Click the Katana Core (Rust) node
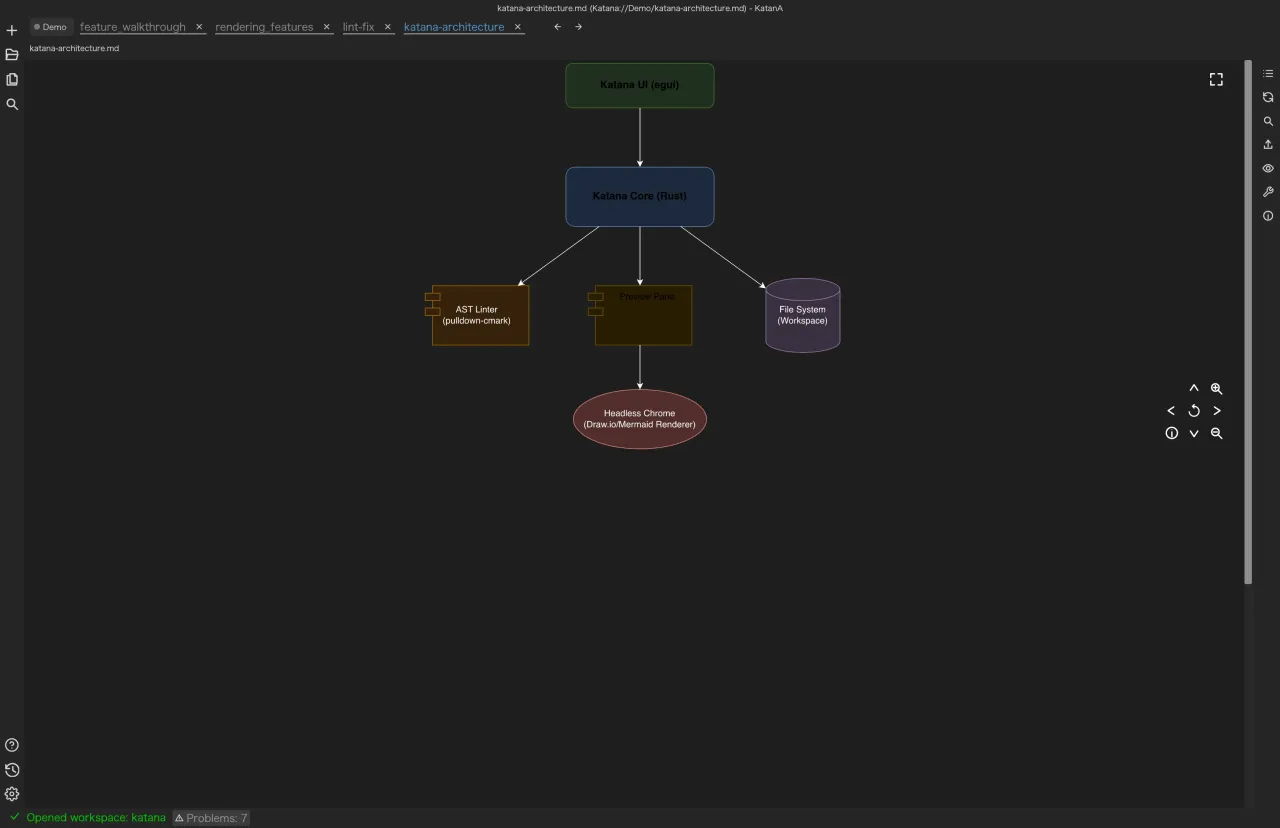The width and height of the screenshot is (1280, 828). click(640, 196)
